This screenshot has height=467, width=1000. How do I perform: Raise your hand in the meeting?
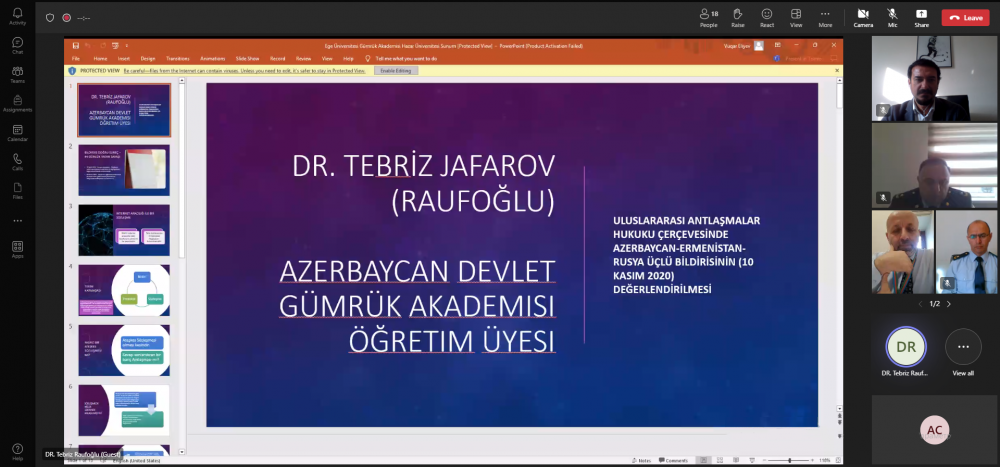738,17
